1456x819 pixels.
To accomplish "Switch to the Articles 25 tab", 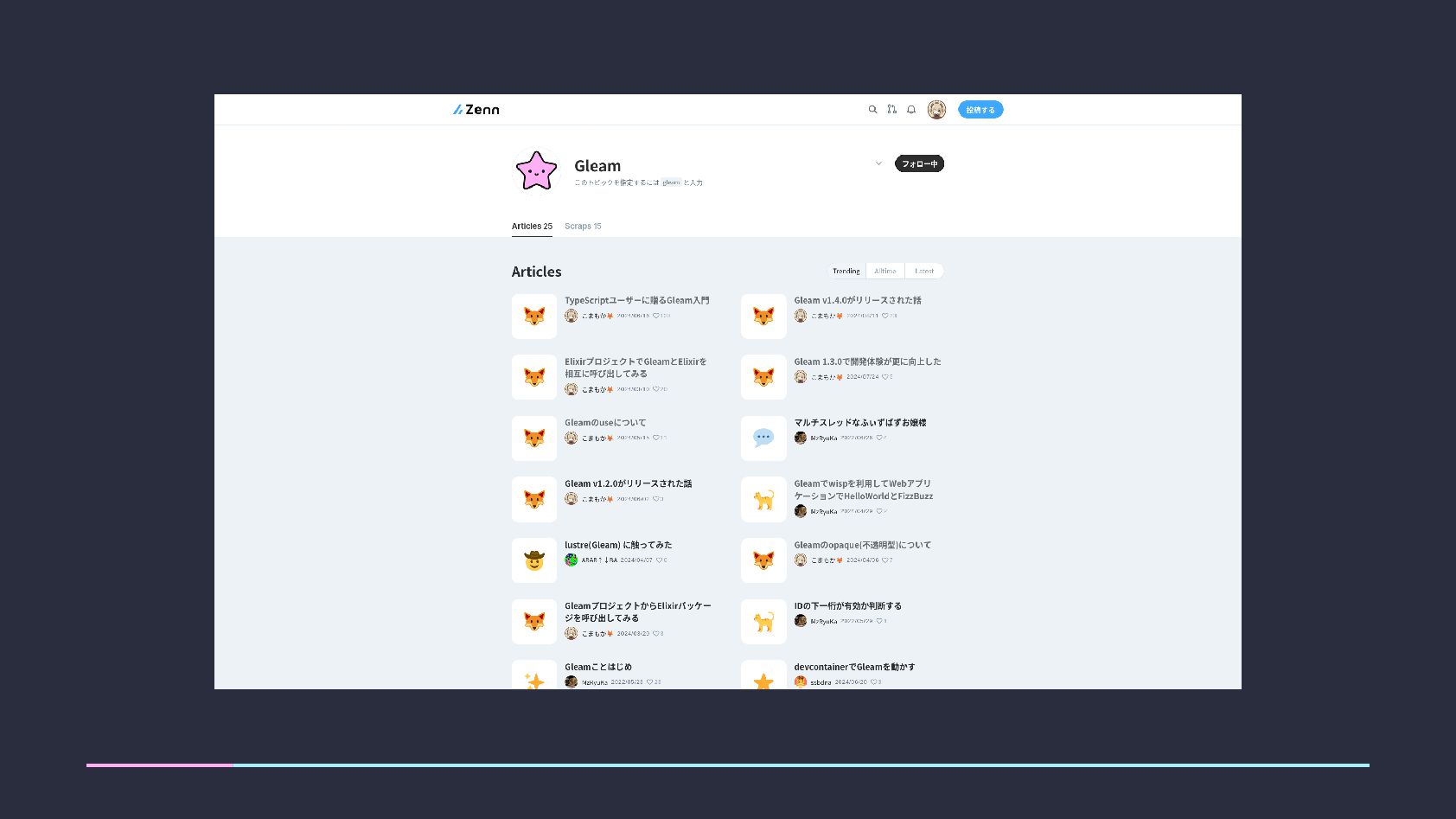I will pos(532,227).
